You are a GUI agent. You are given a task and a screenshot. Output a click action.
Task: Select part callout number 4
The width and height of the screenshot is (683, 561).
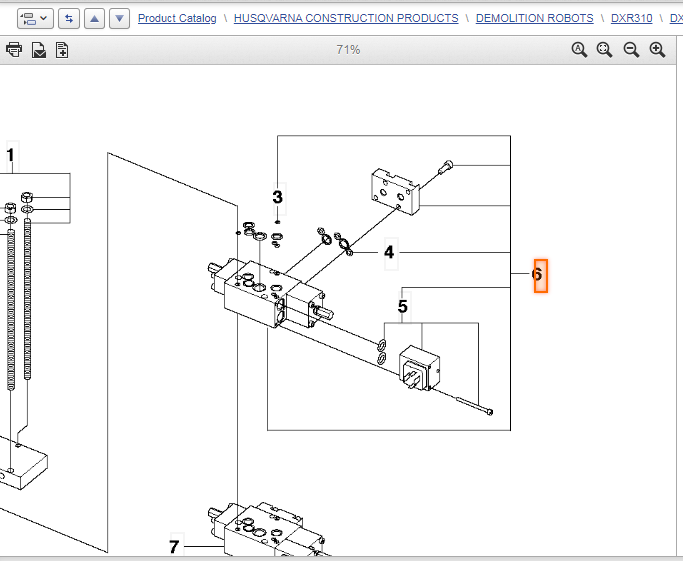coord(389,252)
